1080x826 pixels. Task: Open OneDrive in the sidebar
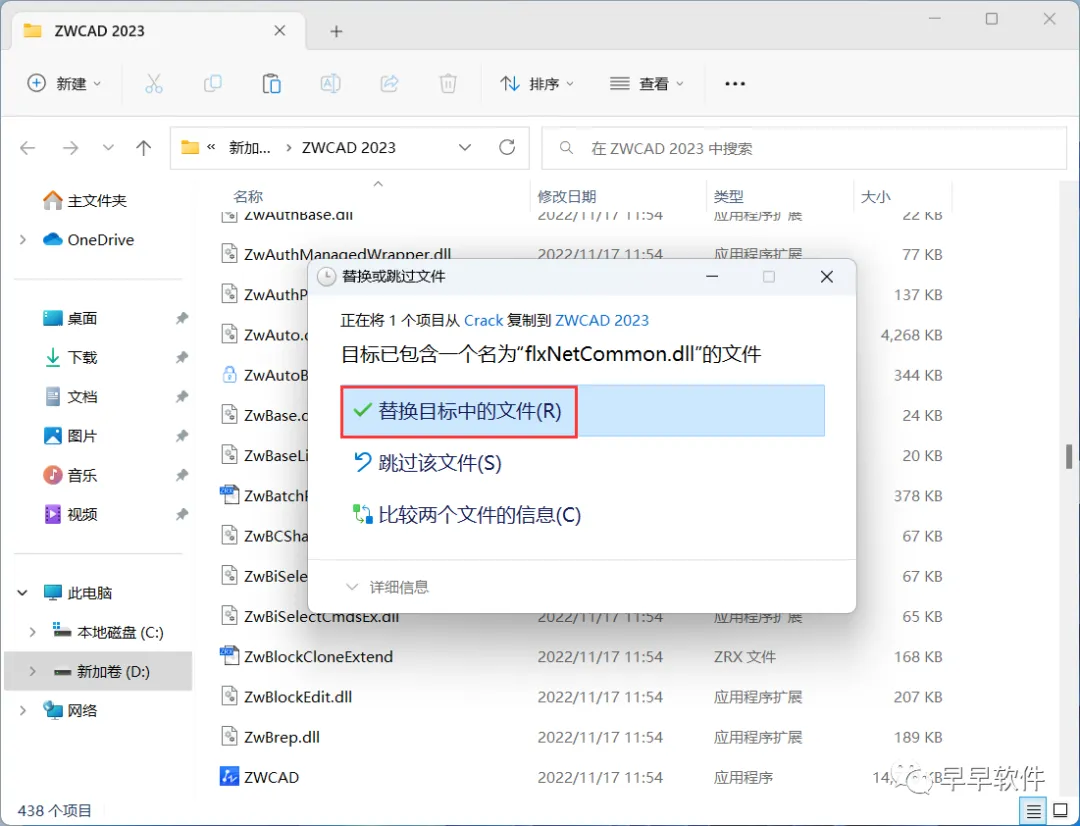[88, 240]
